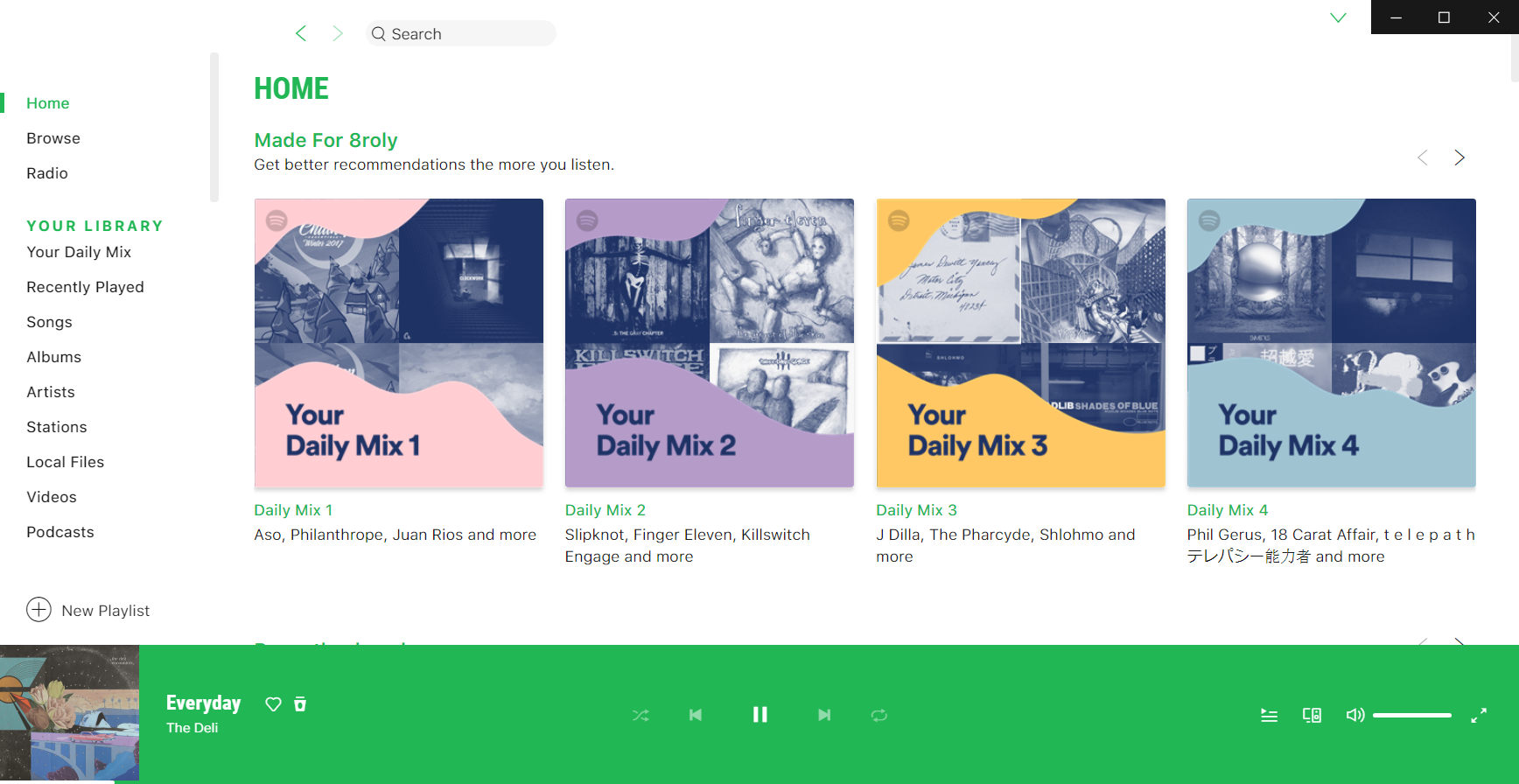Show previous Made For items with left chevron
This screenshot has width=1519, height=784.
[1423, 157]
